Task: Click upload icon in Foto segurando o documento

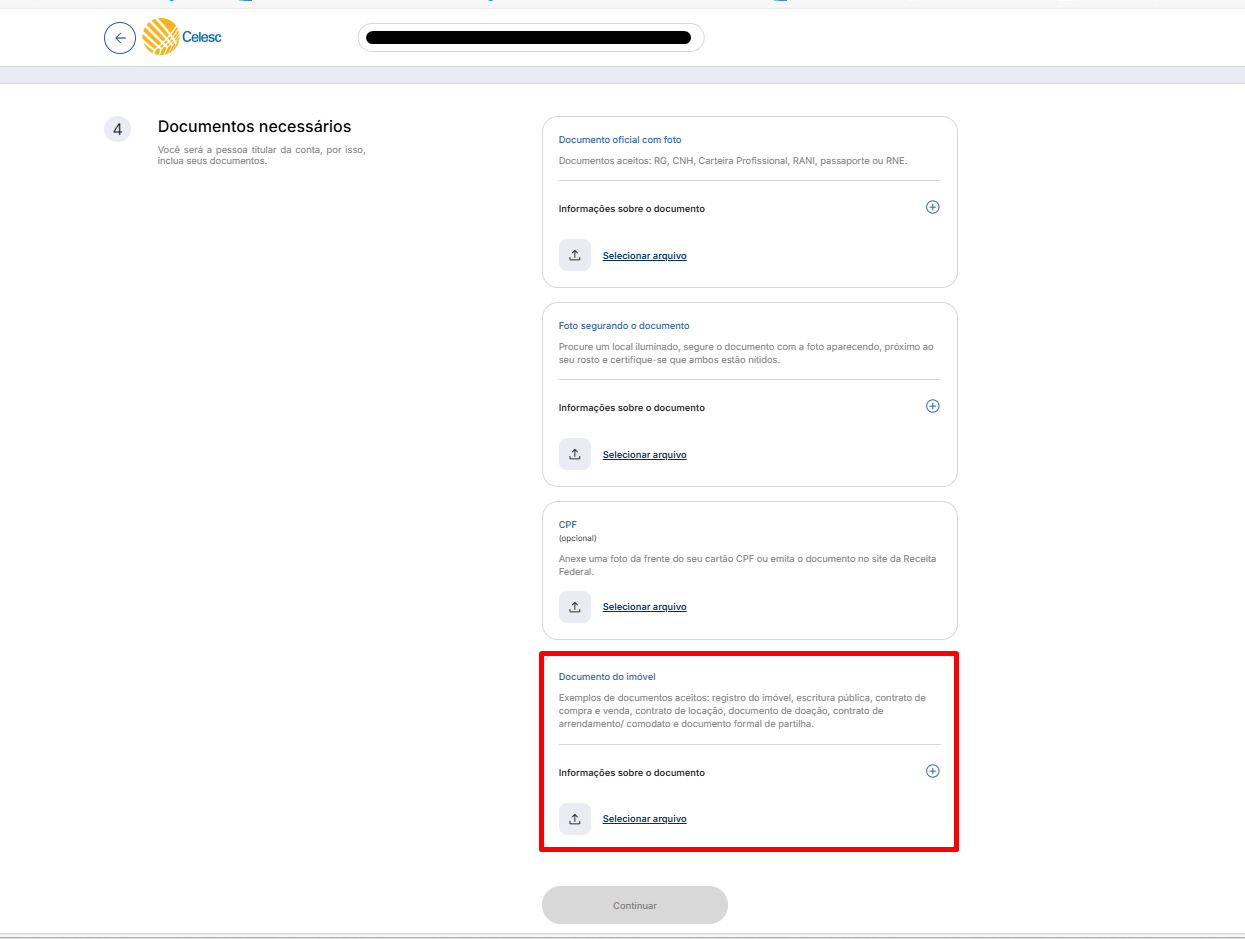Action: [x=575, y=454]
